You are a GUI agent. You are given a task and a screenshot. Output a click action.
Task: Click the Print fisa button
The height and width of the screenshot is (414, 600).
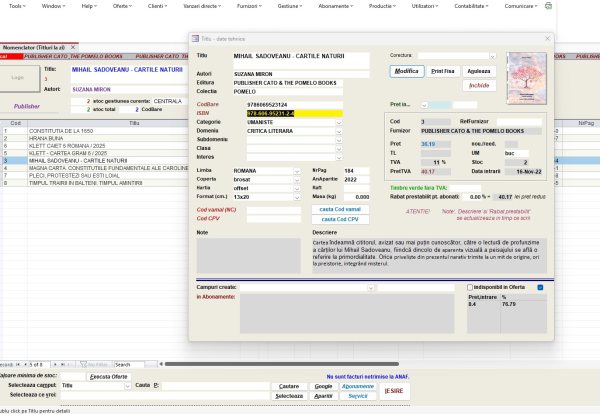[443, 71]
